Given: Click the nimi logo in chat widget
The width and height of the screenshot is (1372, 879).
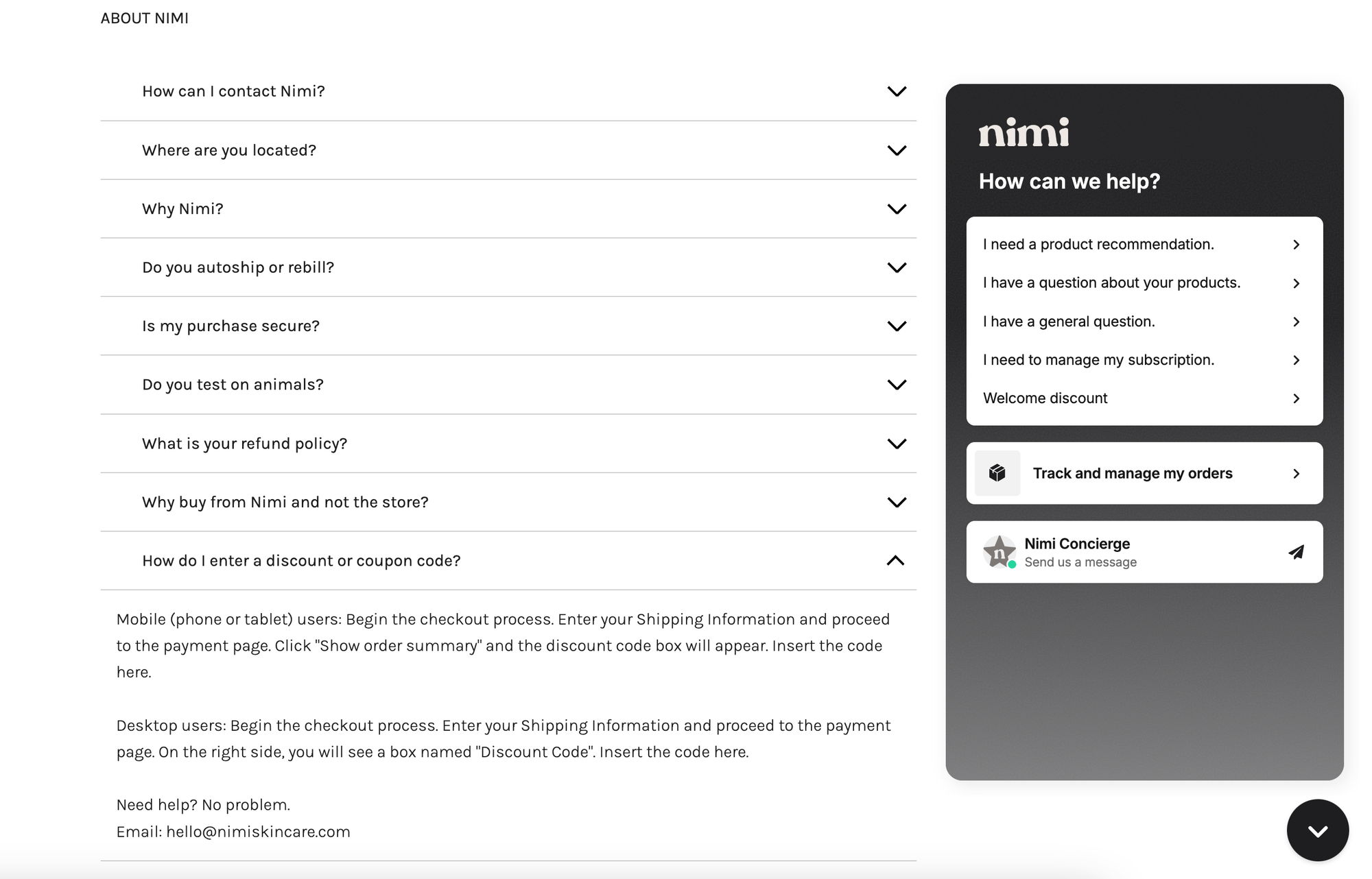Looking at the screenshot, I should [1024, 132].
